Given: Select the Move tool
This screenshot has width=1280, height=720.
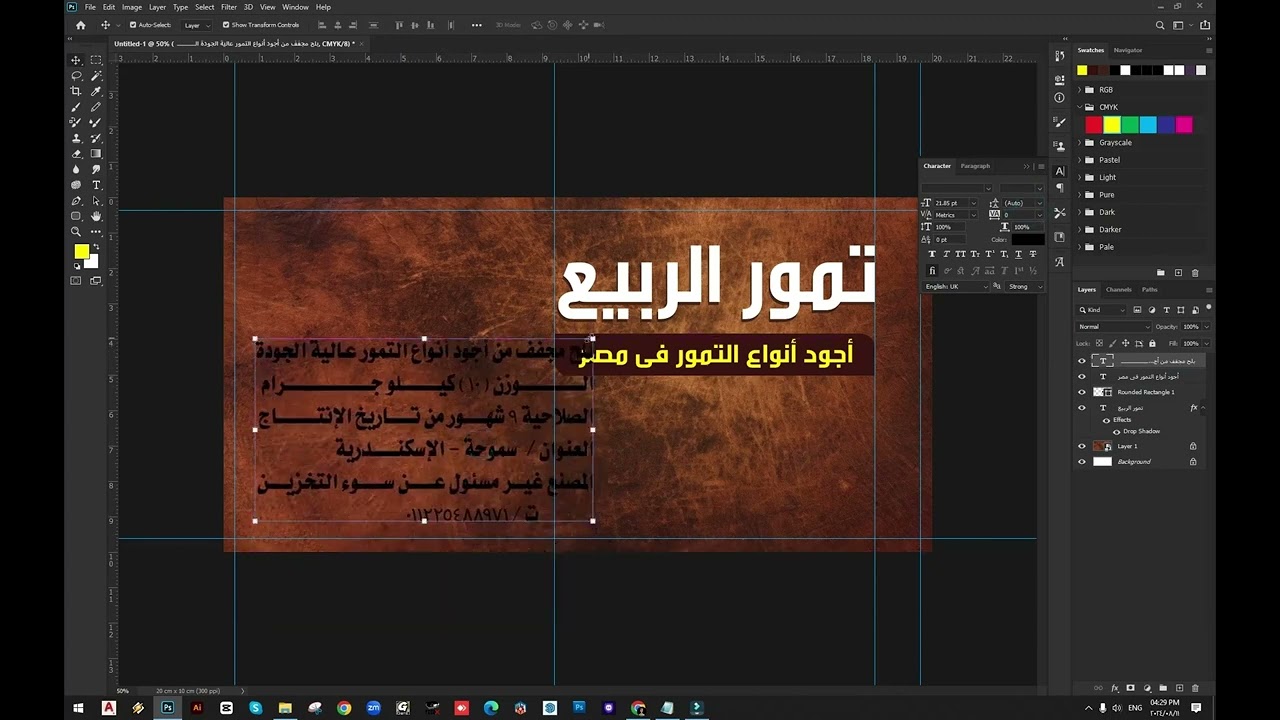Looking at the screenshot, I should tap(76, 60).
